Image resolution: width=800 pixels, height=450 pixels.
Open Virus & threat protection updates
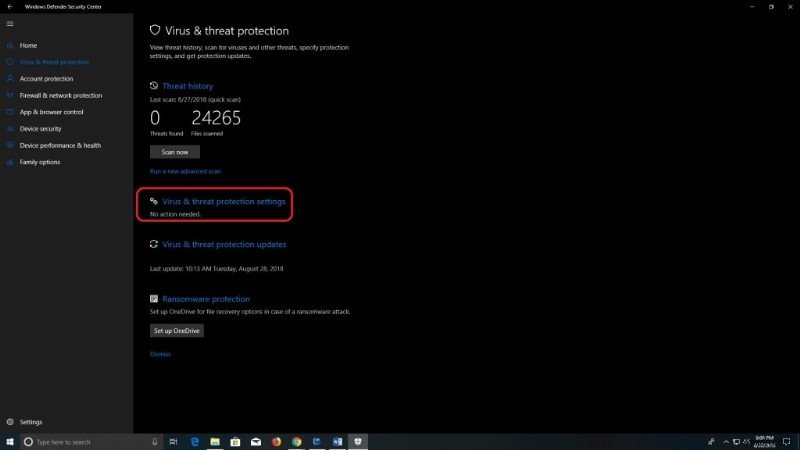[x=224, y=244]
